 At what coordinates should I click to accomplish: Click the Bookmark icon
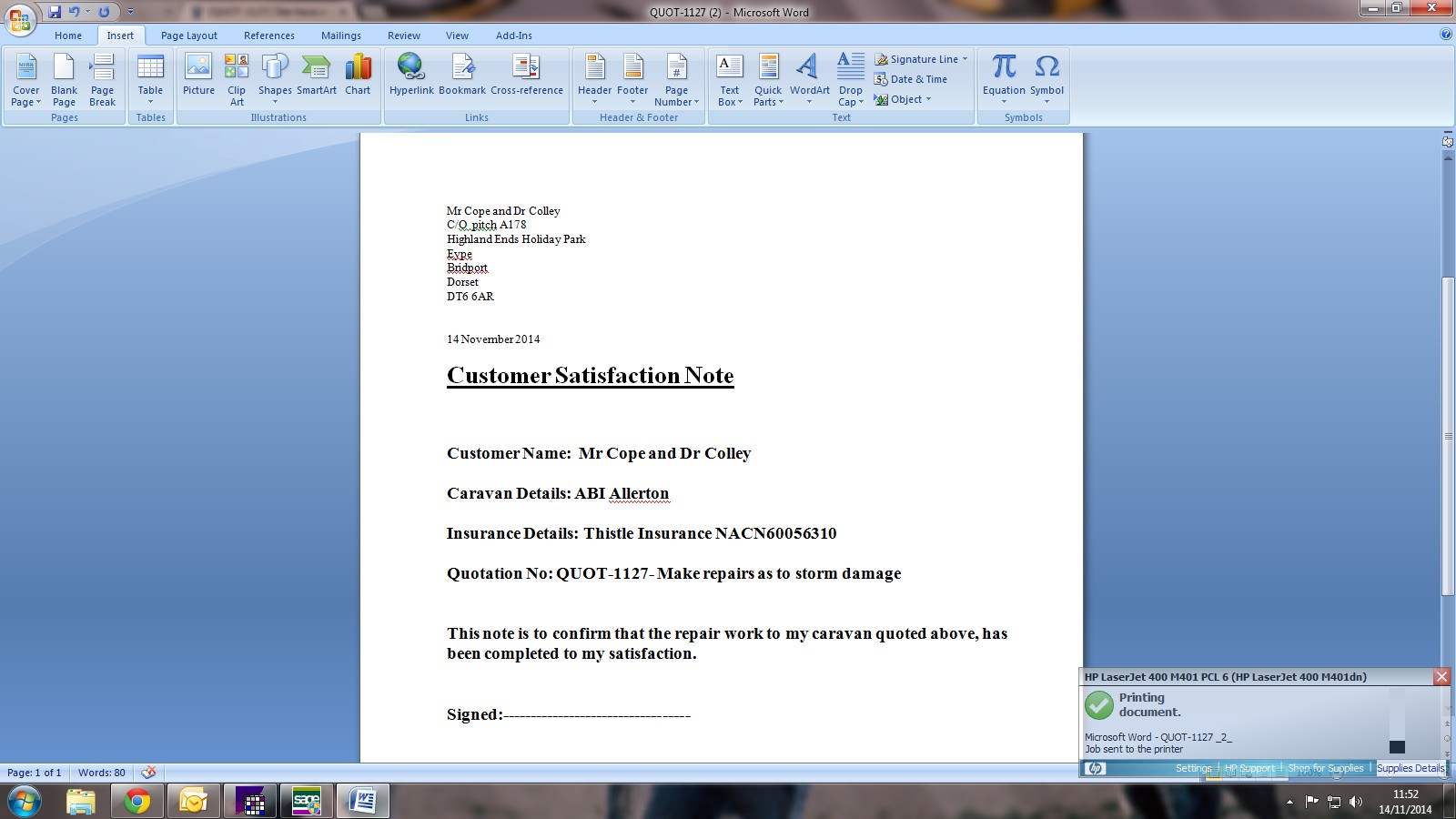(x=462, y=76)
